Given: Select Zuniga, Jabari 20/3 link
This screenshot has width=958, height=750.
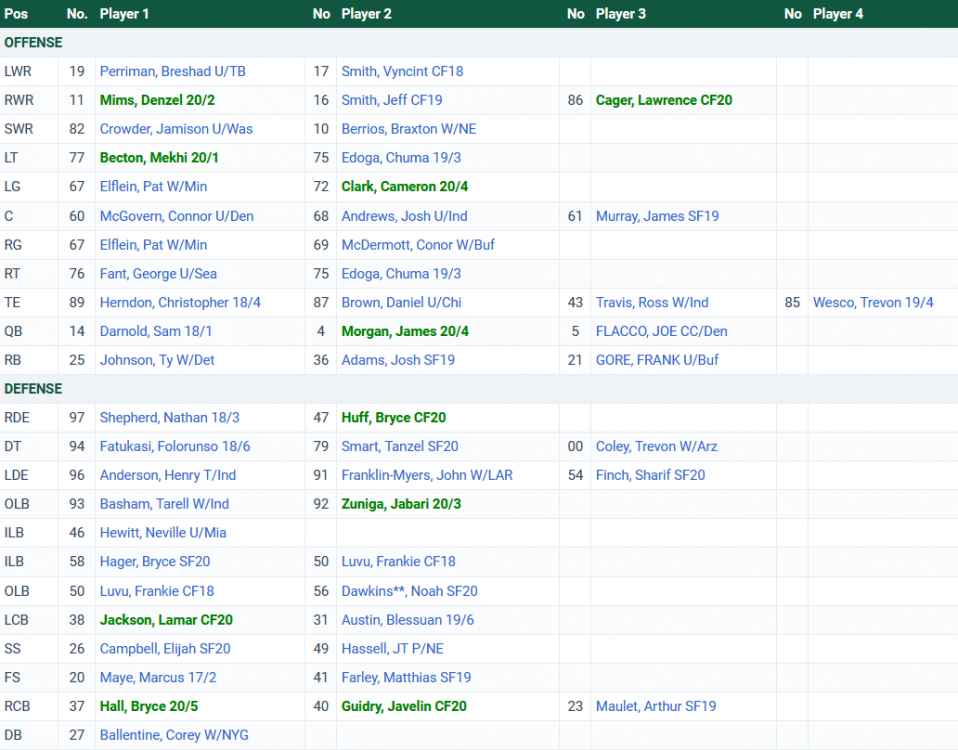Looking at the screenshot, I should [401, 504].
